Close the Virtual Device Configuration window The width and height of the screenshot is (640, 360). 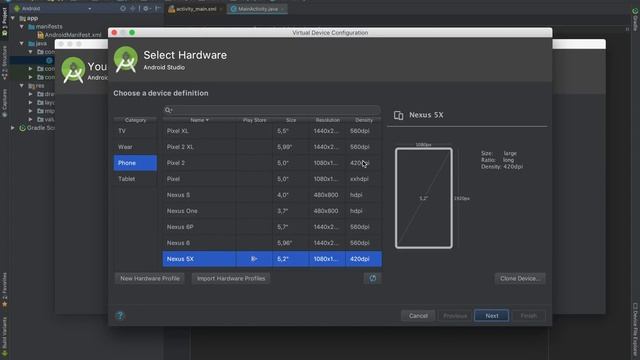[x=114, y=33]
